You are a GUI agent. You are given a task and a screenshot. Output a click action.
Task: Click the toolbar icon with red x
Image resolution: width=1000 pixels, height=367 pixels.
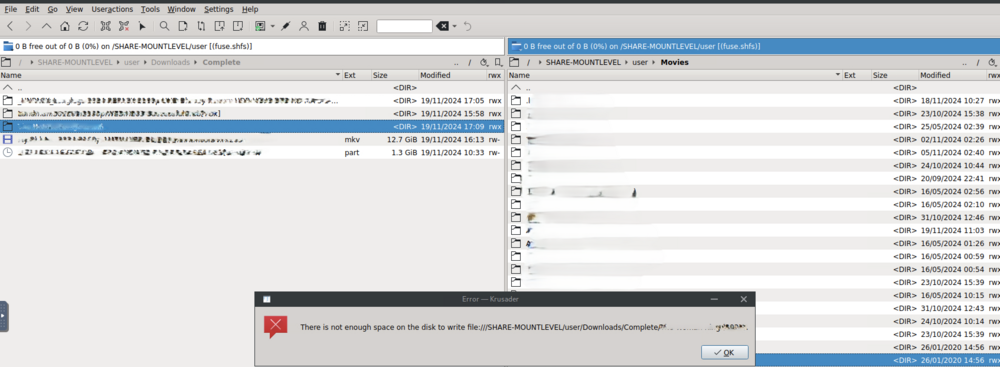click(x=124, y=26)
